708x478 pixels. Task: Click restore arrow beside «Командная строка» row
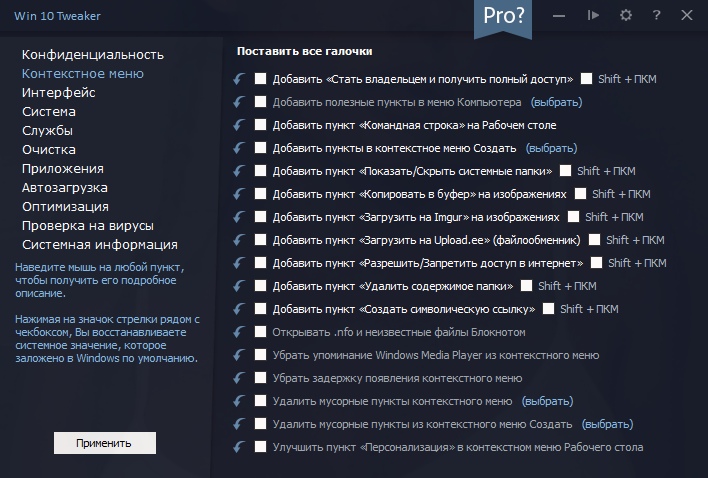[239, 125]
